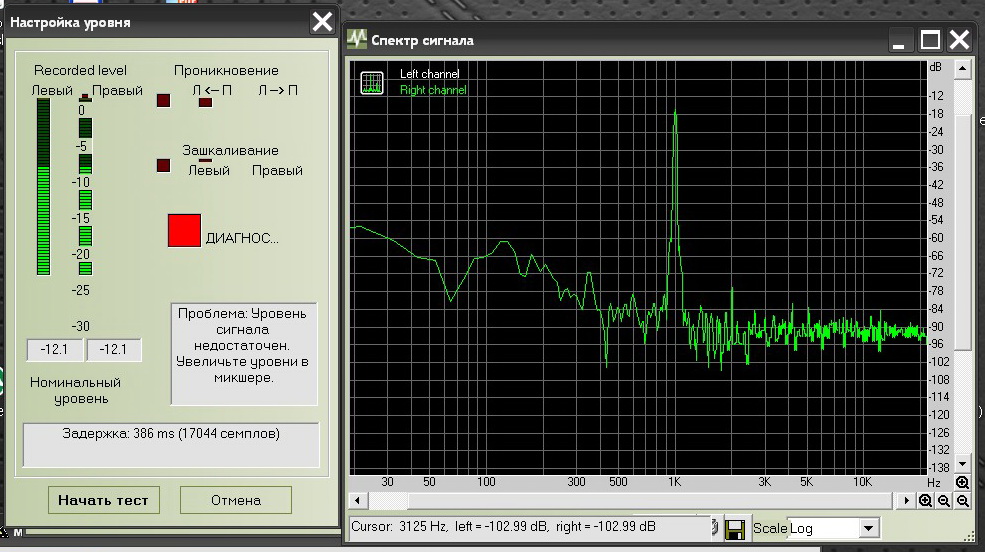Minimize the Спектр сигнала window
Image resolution: width=985 pixels, height=552 pixels.
click(899, 41)
